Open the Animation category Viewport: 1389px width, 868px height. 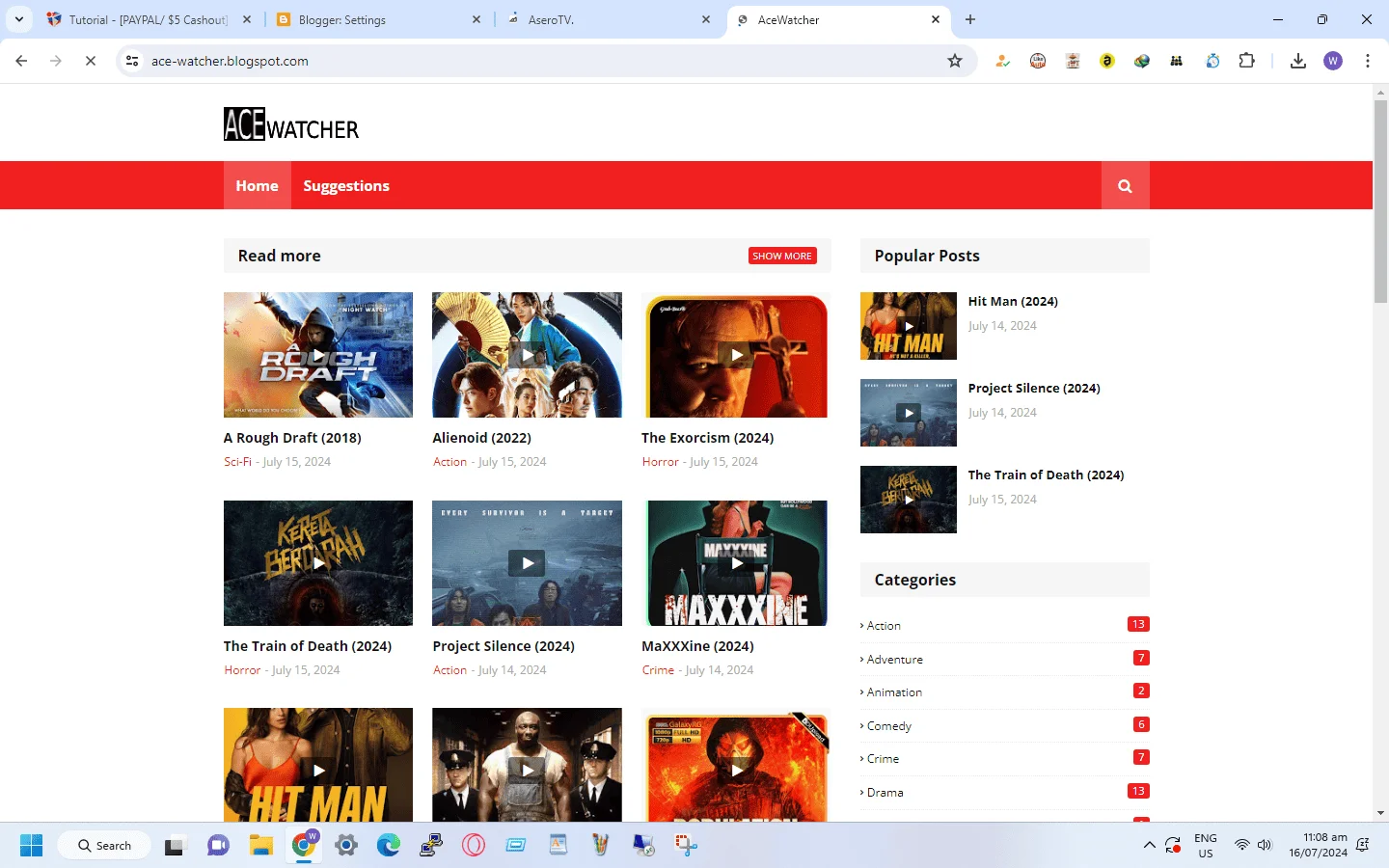click(894, 692)
